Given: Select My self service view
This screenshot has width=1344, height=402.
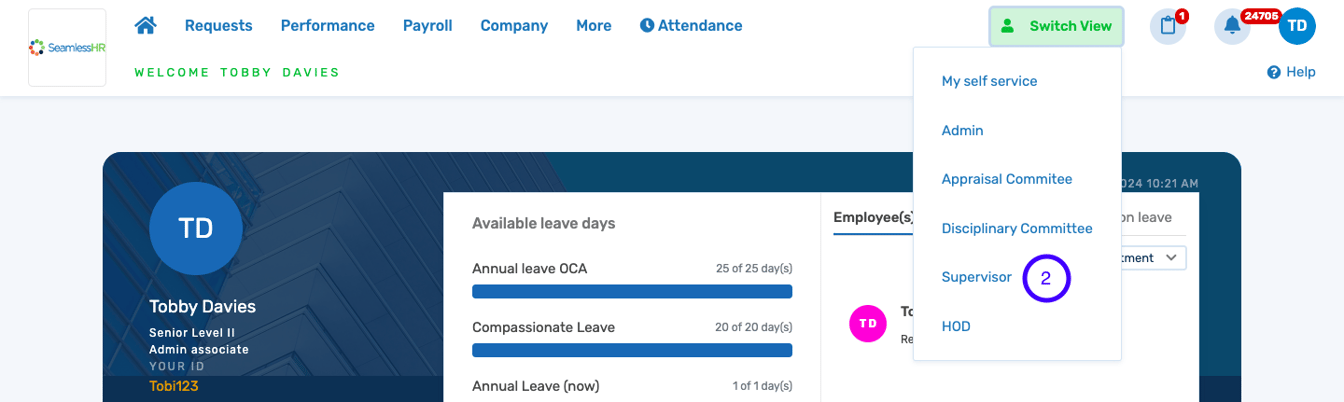Looking at the screenshot, I should point(989,81).
